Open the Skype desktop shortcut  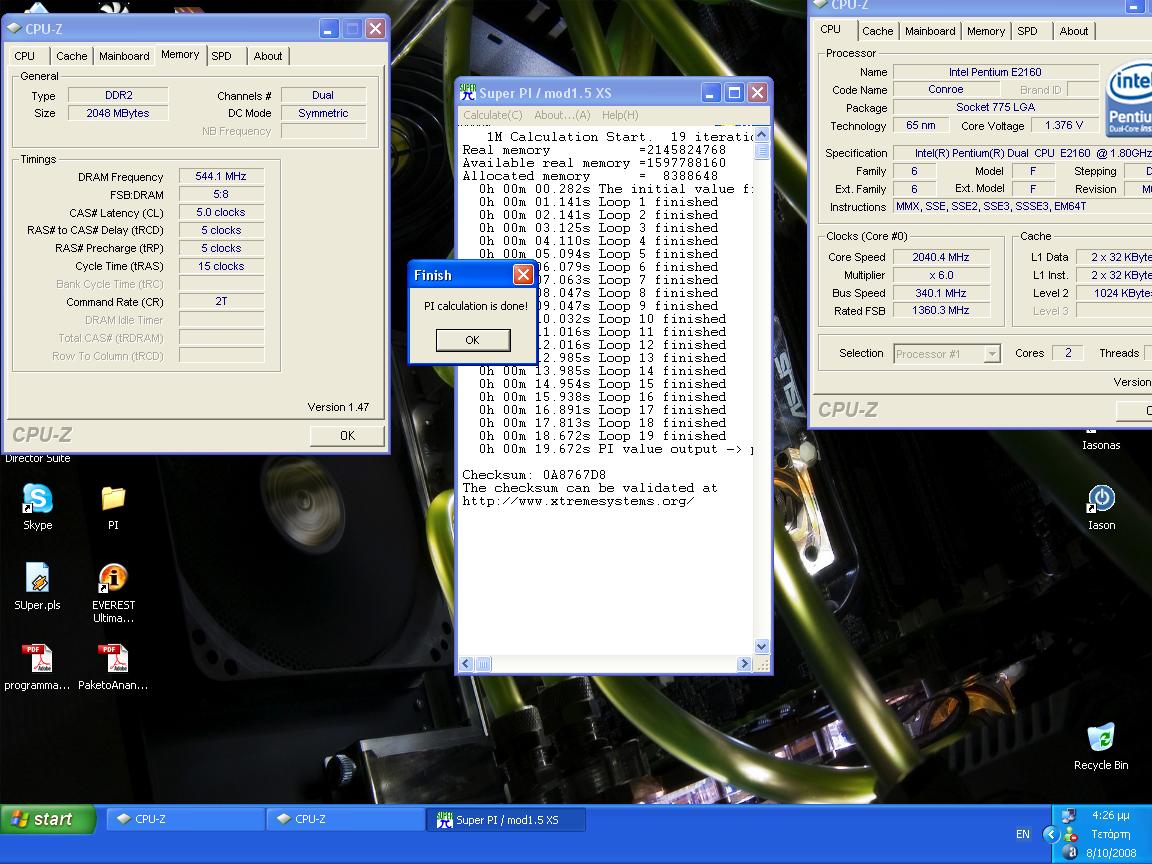(x=37, y=499)
